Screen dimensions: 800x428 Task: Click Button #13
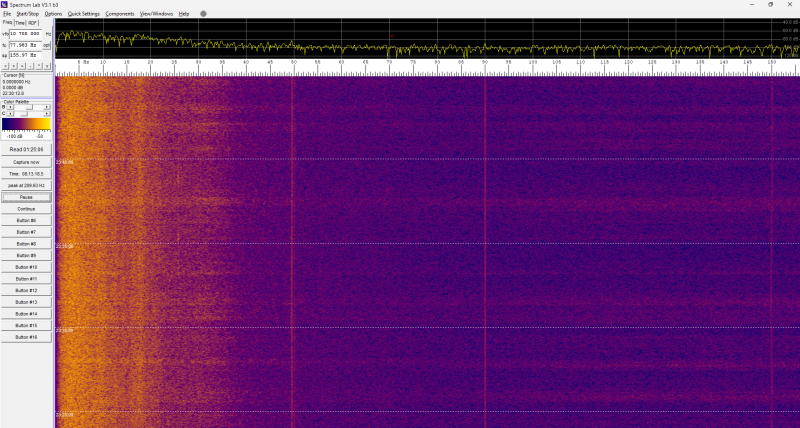click(x=26, y=302)
